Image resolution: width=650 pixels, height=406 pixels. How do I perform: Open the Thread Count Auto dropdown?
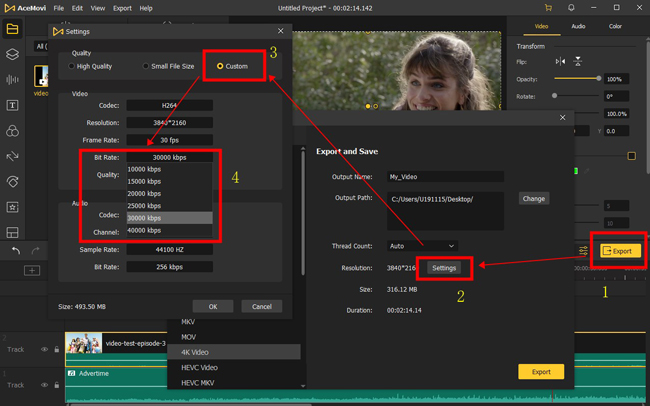(422, 246)
